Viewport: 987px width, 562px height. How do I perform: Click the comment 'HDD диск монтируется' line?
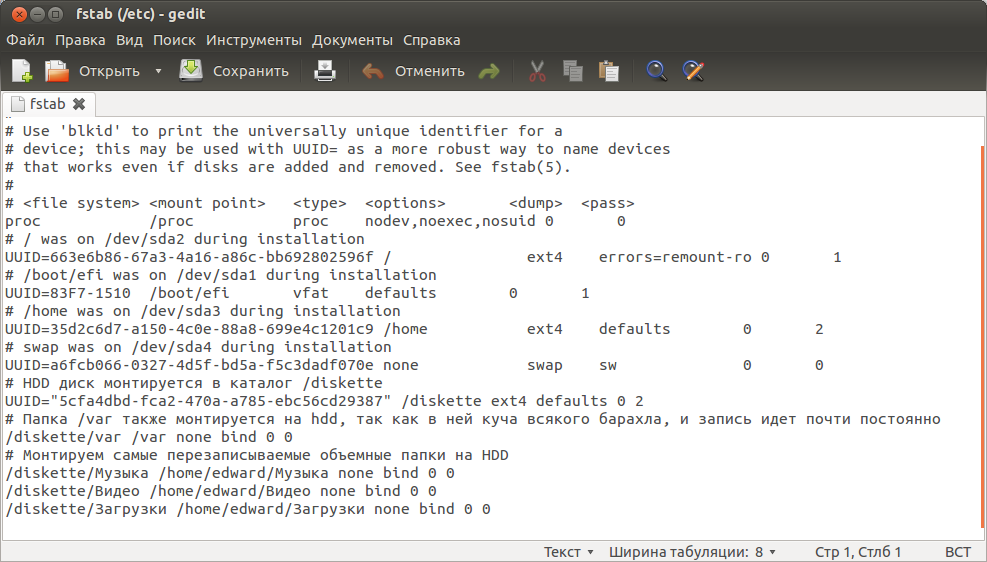pyautogui.click(x=194, y=383)
